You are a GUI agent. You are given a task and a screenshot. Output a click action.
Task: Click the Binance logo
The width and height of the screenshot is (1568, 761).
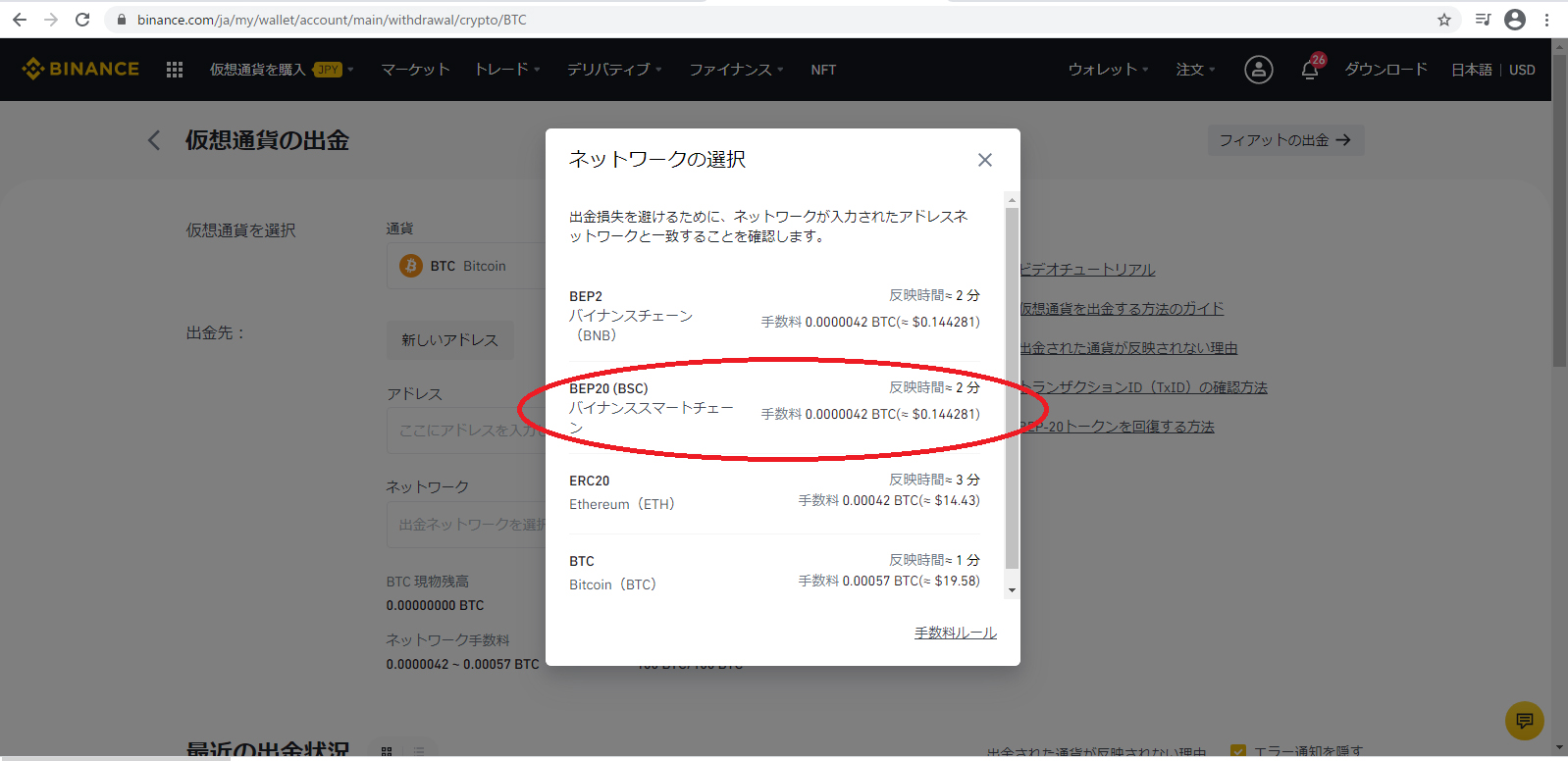coord(80,69)
